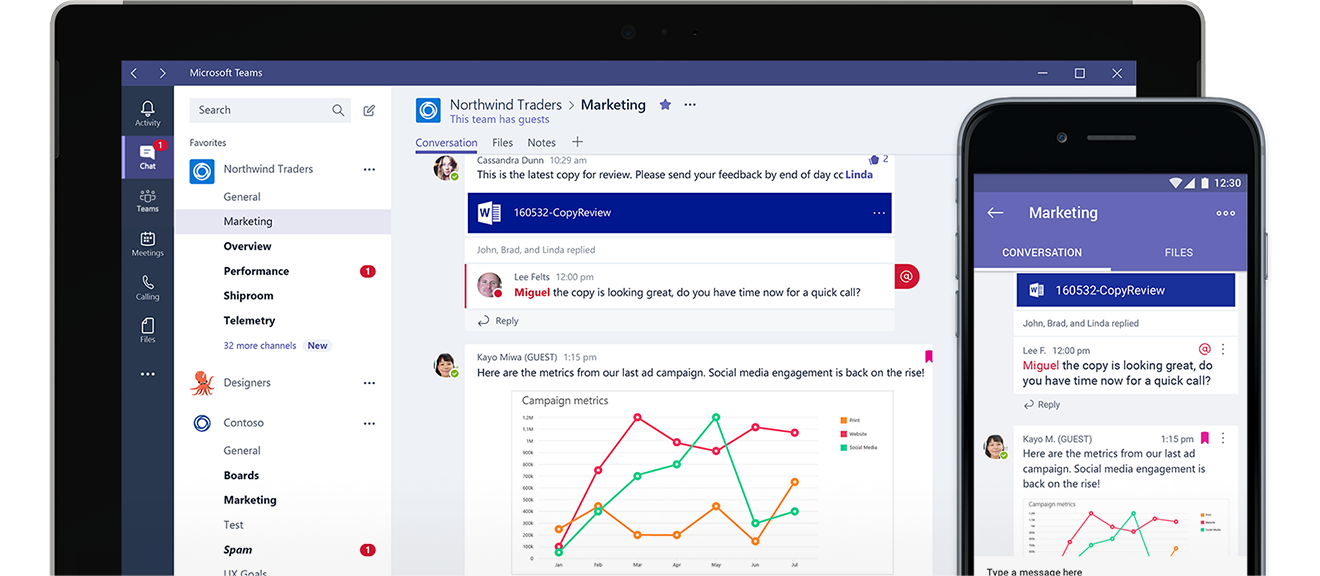Open Chat in the left rail

pyautogui.click(x=148, y=156)
